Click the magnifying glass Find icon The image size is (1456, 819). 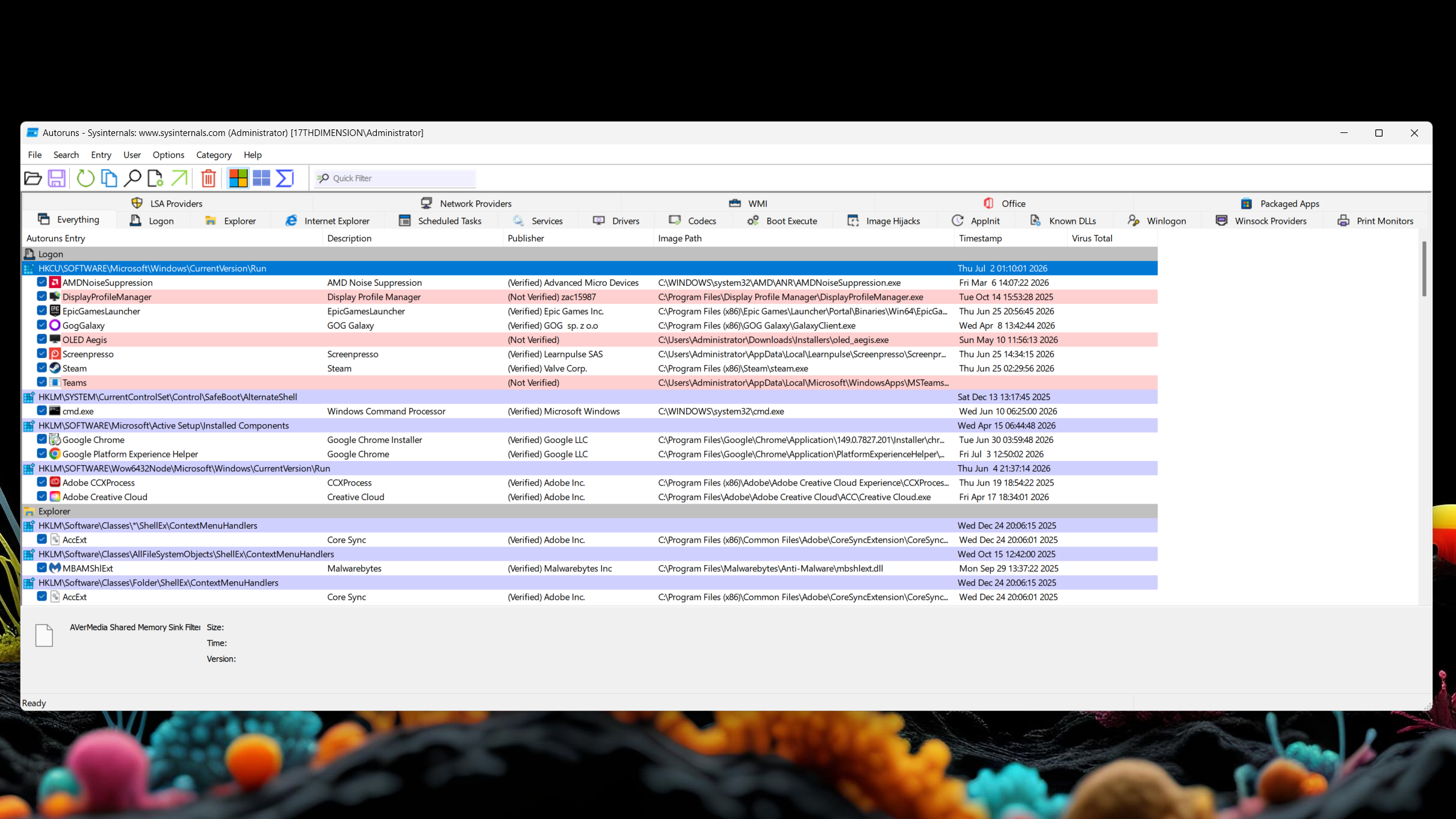132,178
